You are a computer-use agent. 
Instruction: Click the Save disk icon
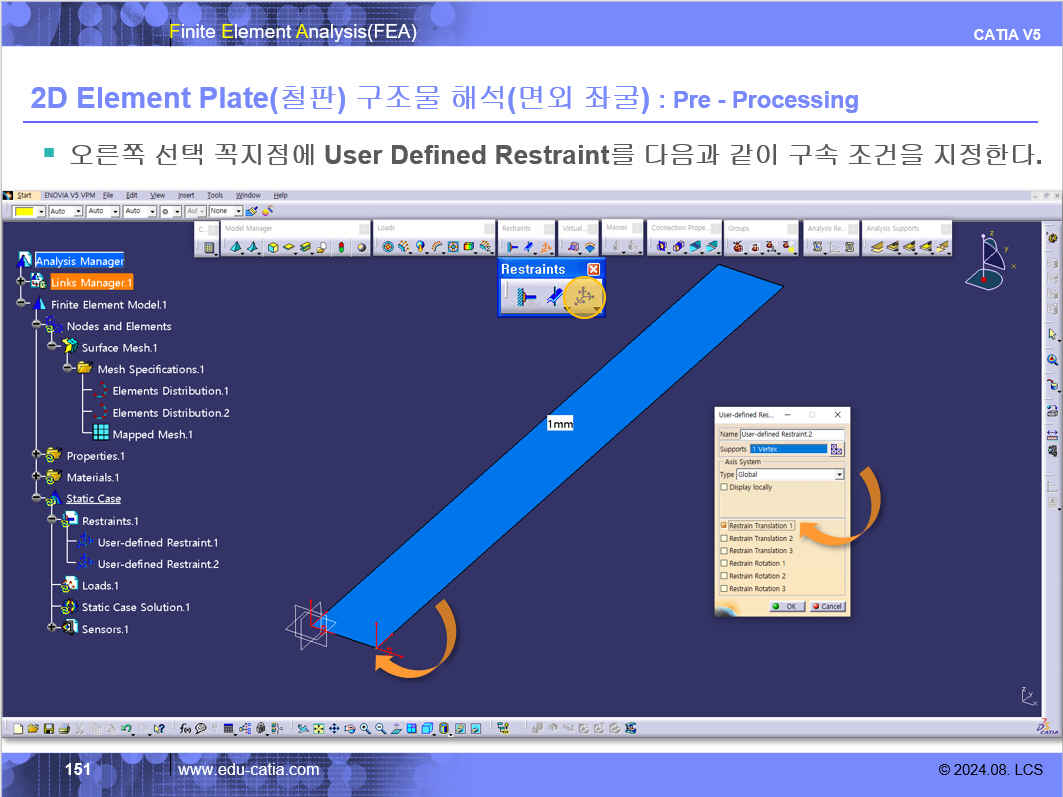(49, 729)
